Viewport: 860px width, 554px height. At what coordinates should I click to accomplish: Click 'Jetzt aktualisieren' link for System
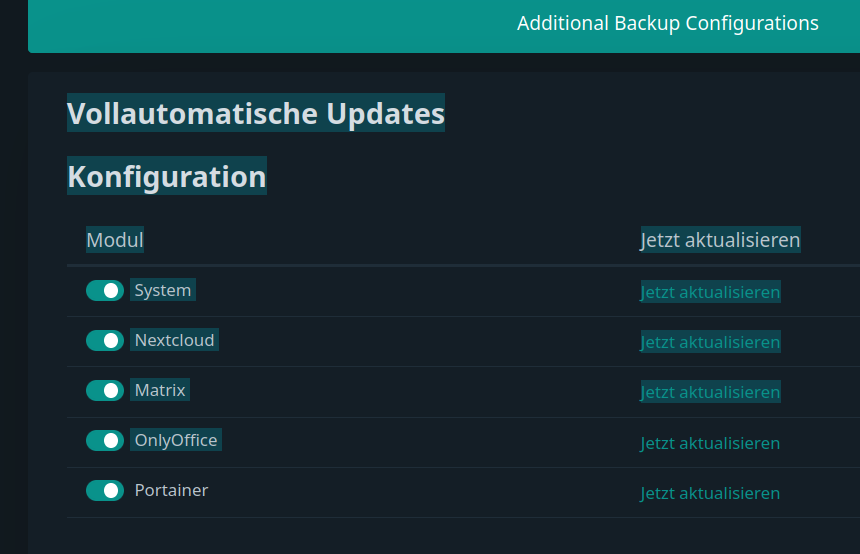pyautogui.click(x=710, y=292)
